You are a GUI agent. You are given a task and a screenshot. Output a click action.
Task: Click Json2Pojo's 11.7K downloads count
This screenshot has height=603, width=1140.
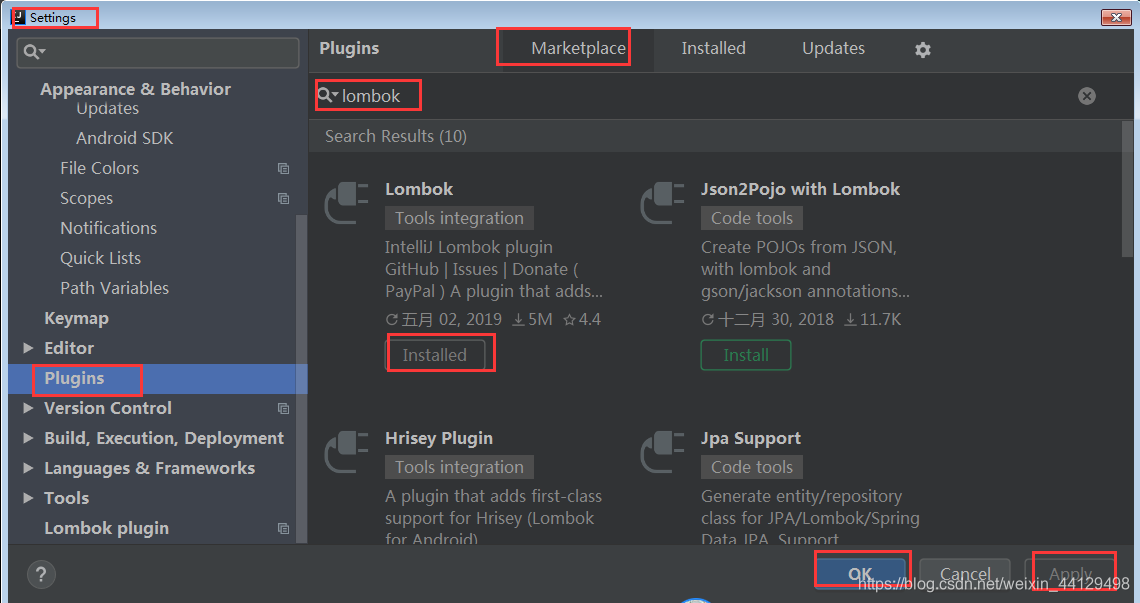[872, 319]
